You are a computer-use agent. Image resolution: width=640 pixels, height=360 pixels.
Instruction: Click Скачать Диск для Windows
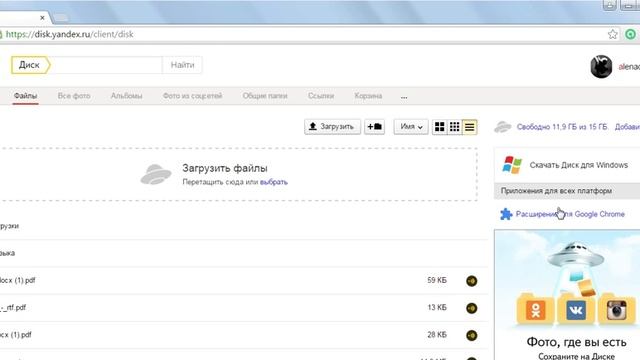coord(579,165)
